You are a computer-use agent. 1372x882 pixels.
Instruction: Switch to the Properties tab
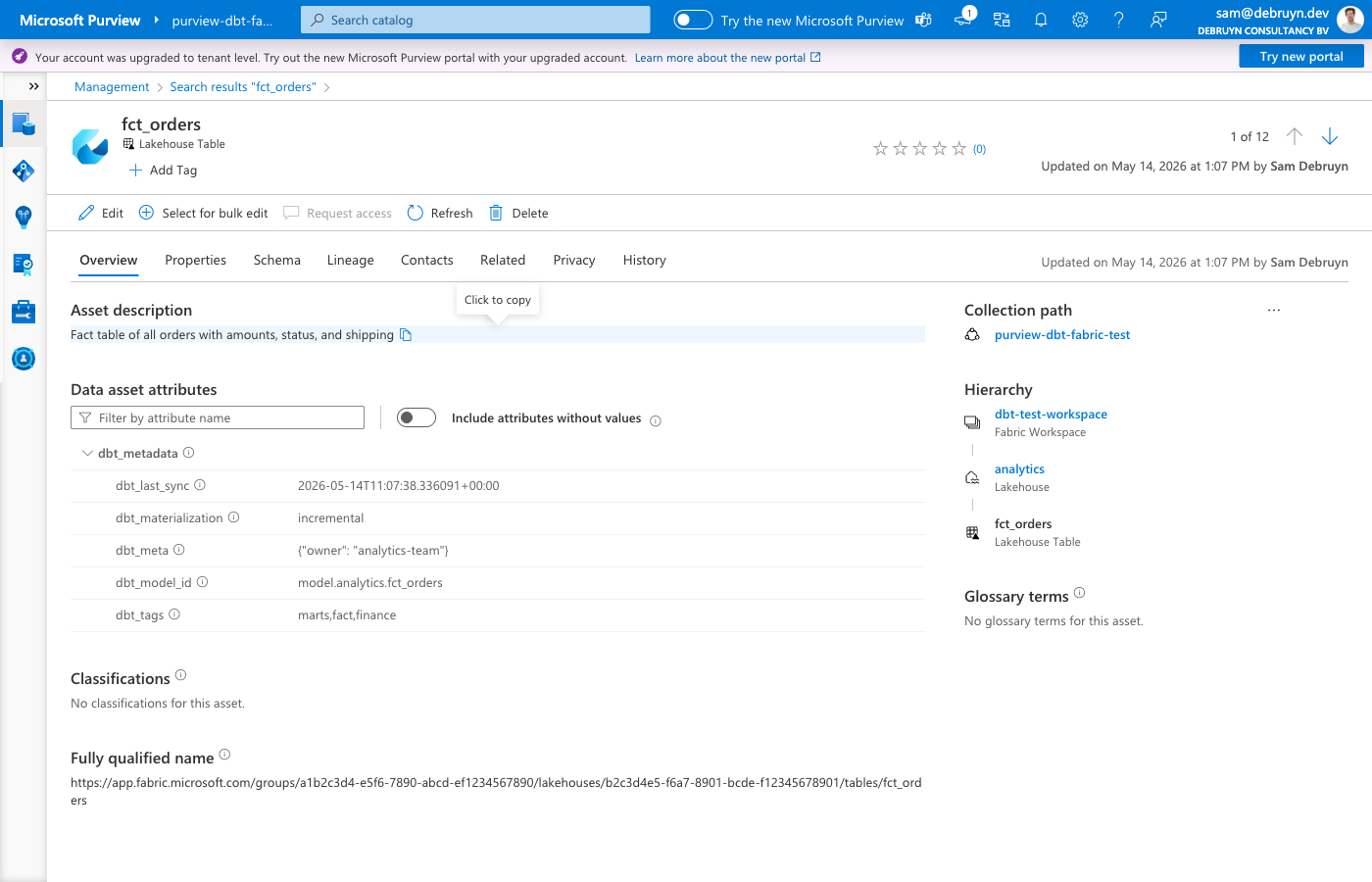coord(195,260)
